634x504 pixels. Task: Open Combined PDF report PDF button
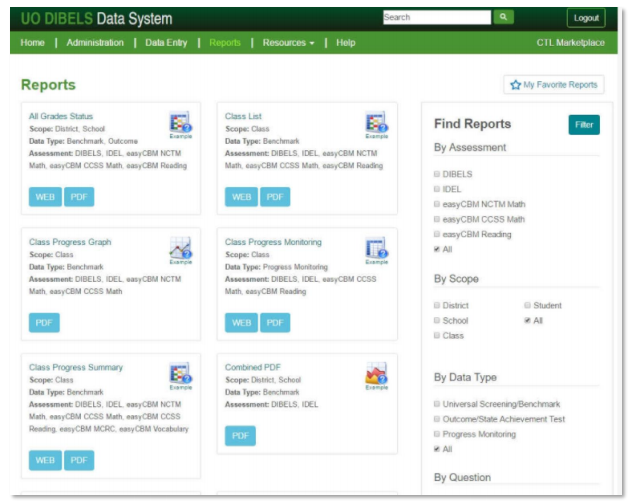(x=240, y=436)
